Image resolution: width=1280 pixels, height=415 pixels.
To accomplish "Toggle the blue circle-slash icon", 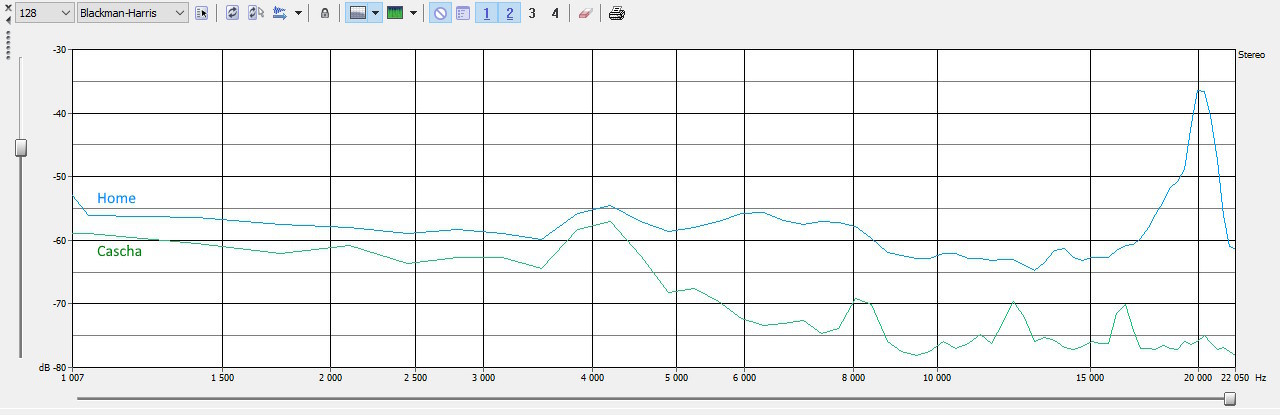I will [440, 13].
